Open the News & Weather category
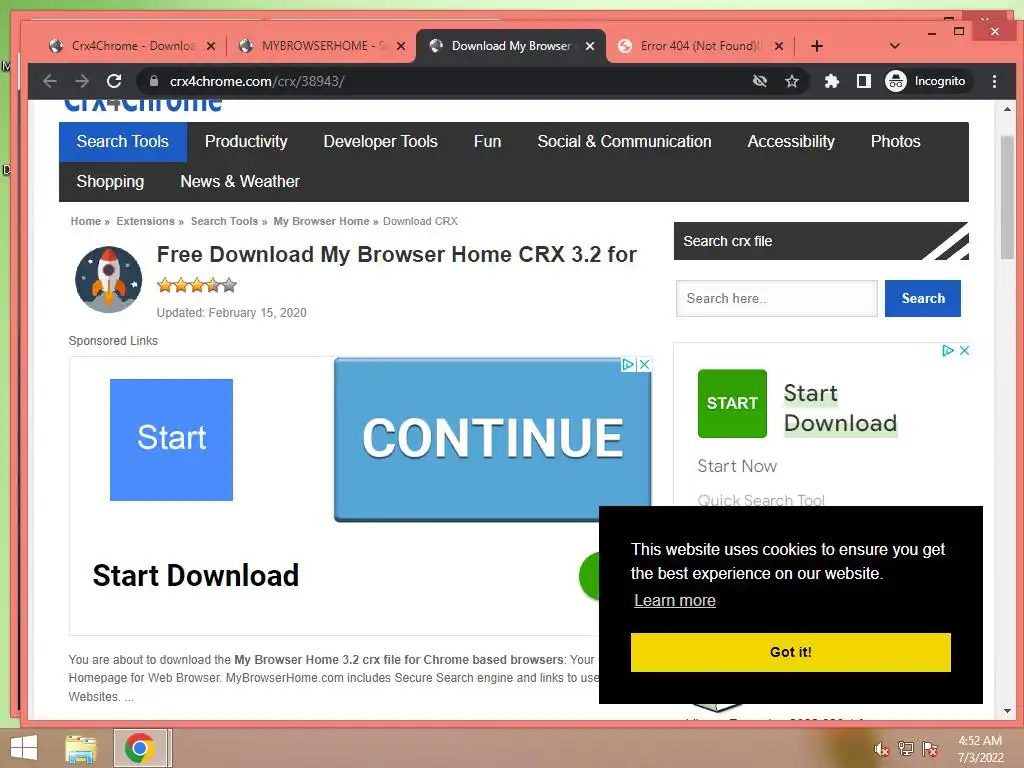 240,182
